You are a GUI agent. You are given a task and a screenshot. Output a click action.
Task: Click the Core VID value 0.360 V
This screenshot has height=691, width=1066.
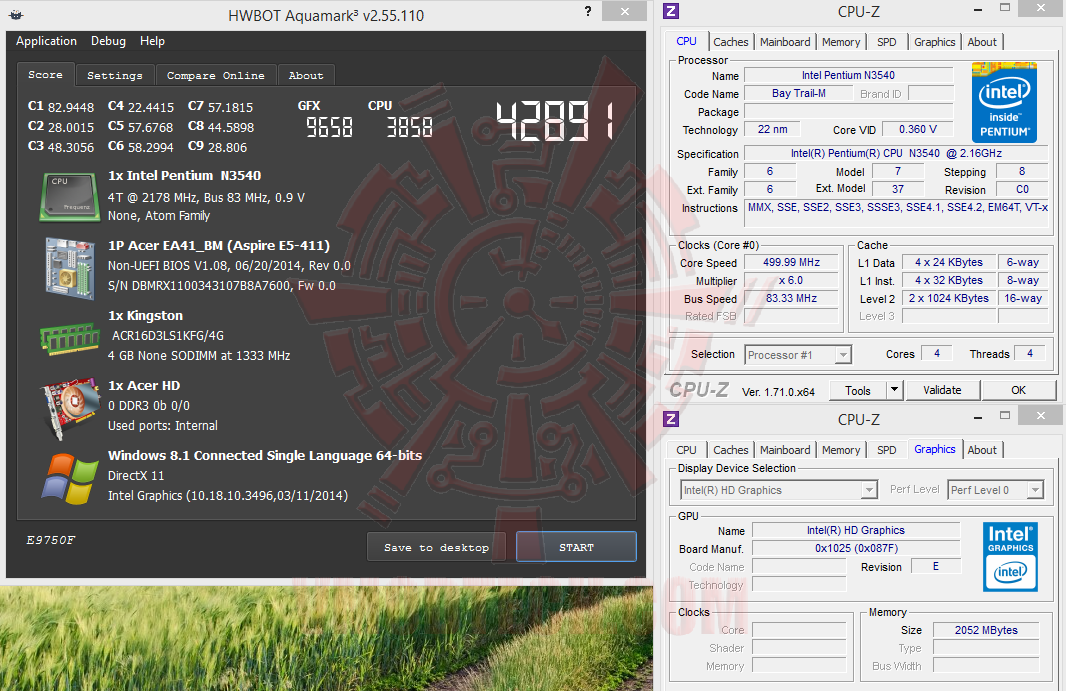[918, 129]
